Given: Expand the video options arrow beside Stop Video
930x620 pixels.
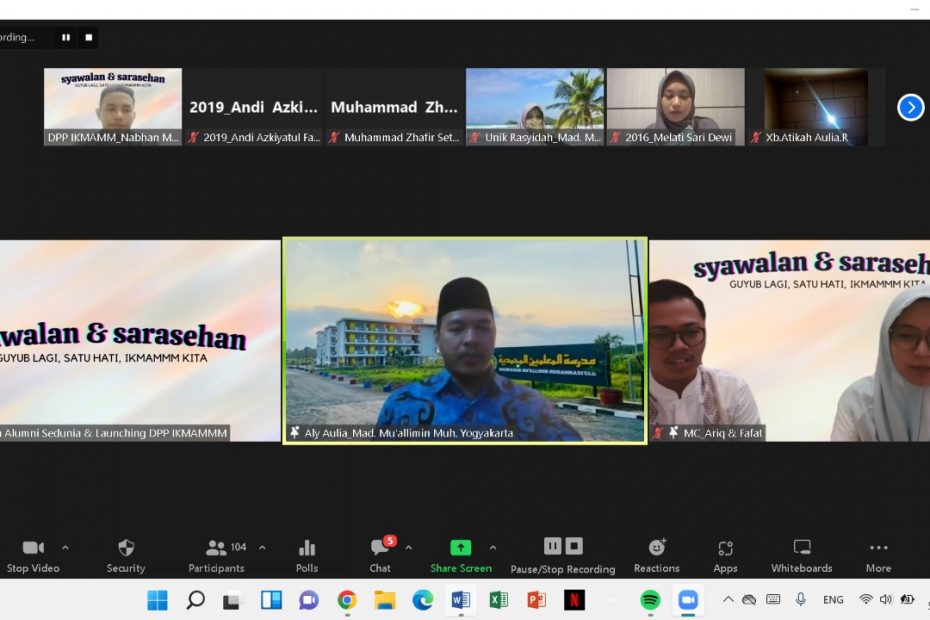Looking at the screenshot, I should (x=66, y=548).
